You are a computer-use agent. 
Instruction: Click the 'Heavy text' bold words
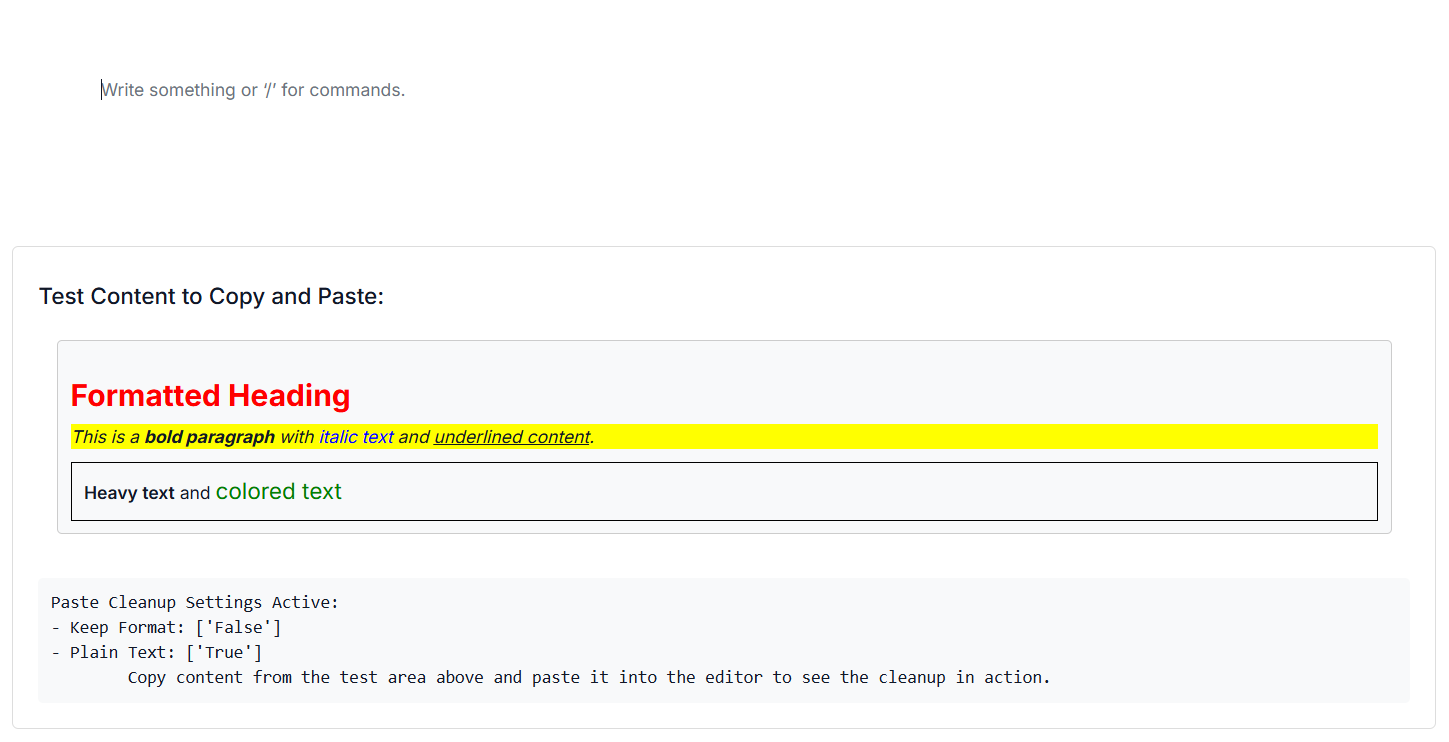(129, 493)
